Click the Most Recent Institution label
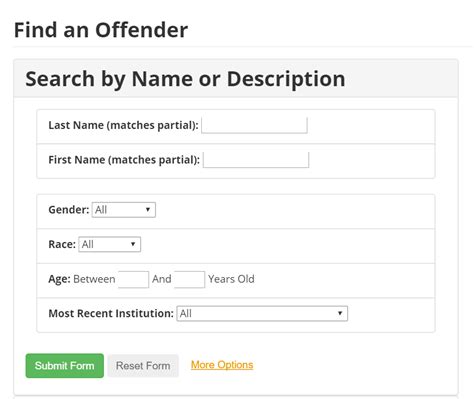 click(x=111, y=314)
